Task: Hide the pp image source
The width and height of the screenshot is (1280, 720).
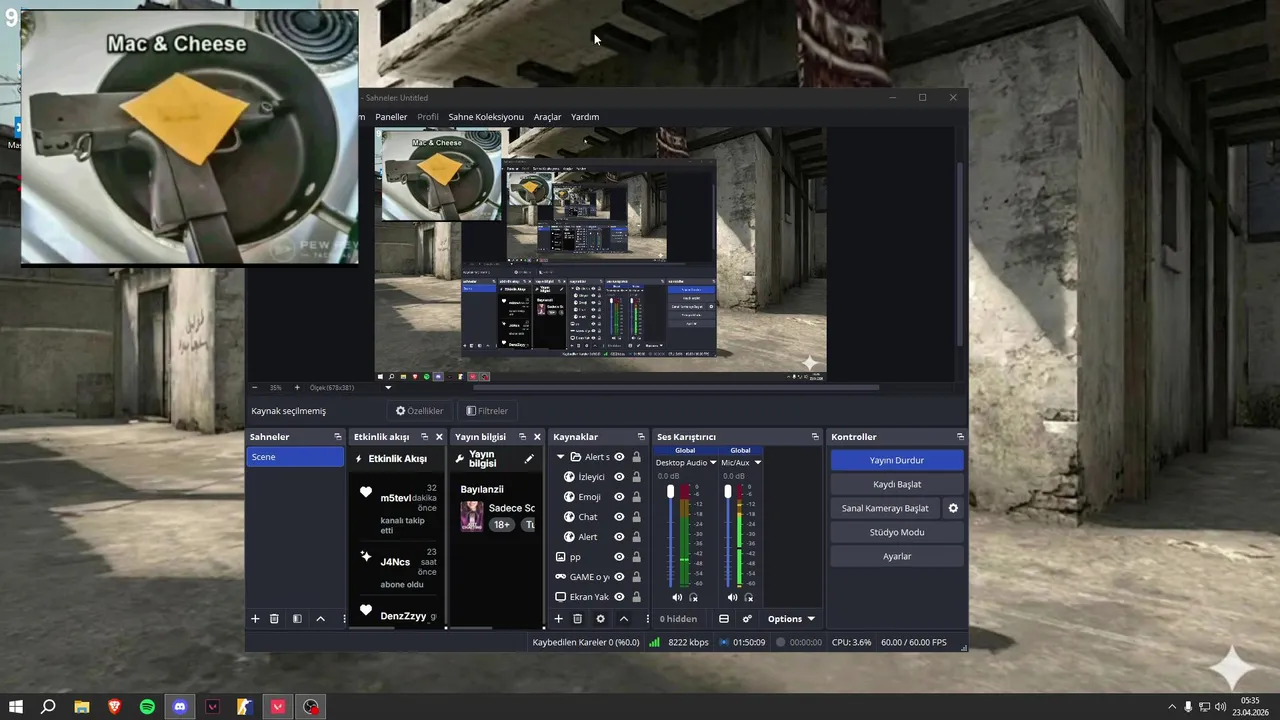Action: (619, 557)
